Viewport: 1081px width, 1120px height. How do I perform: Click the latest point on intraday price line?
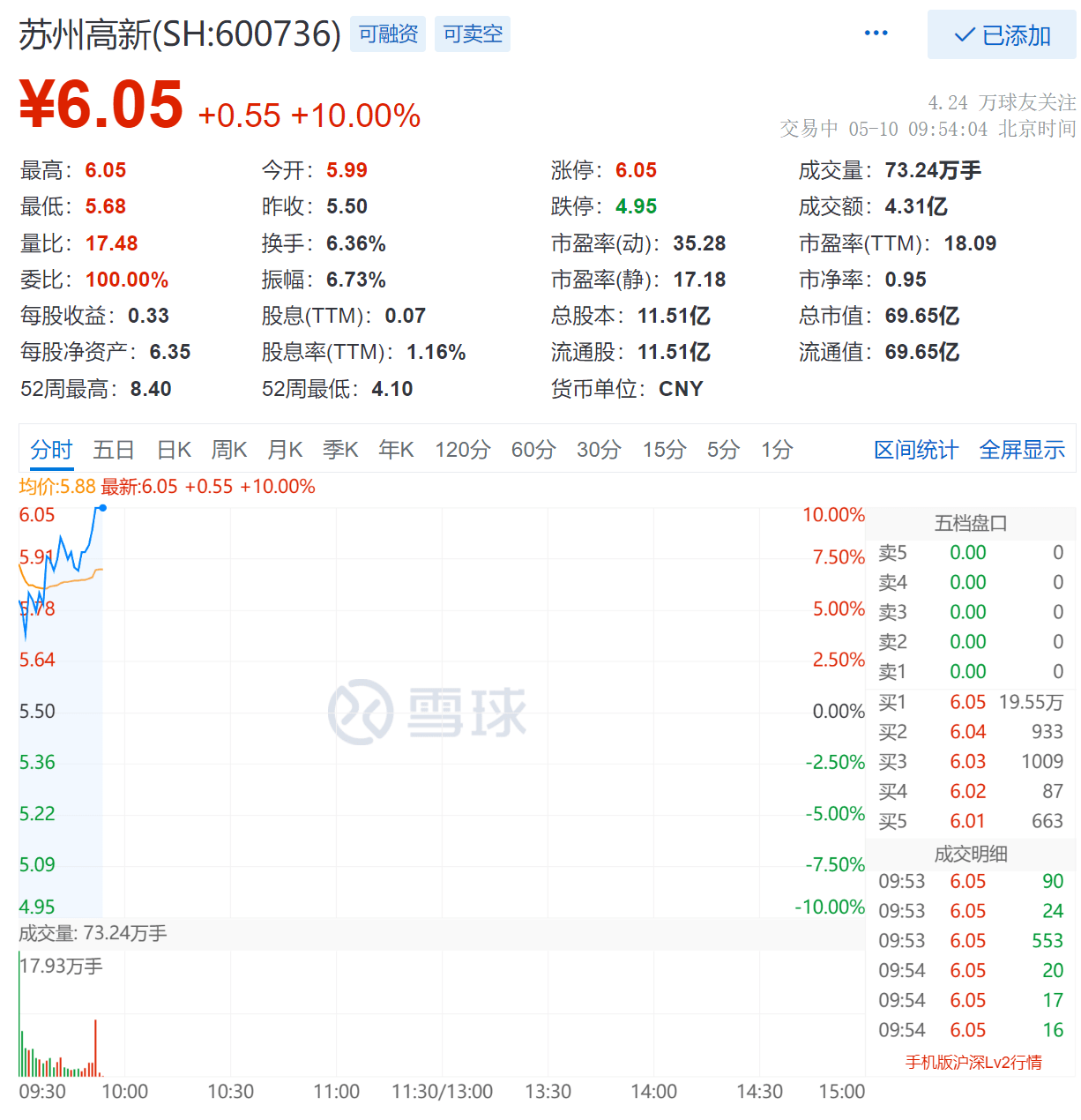(x=102, y=508)
